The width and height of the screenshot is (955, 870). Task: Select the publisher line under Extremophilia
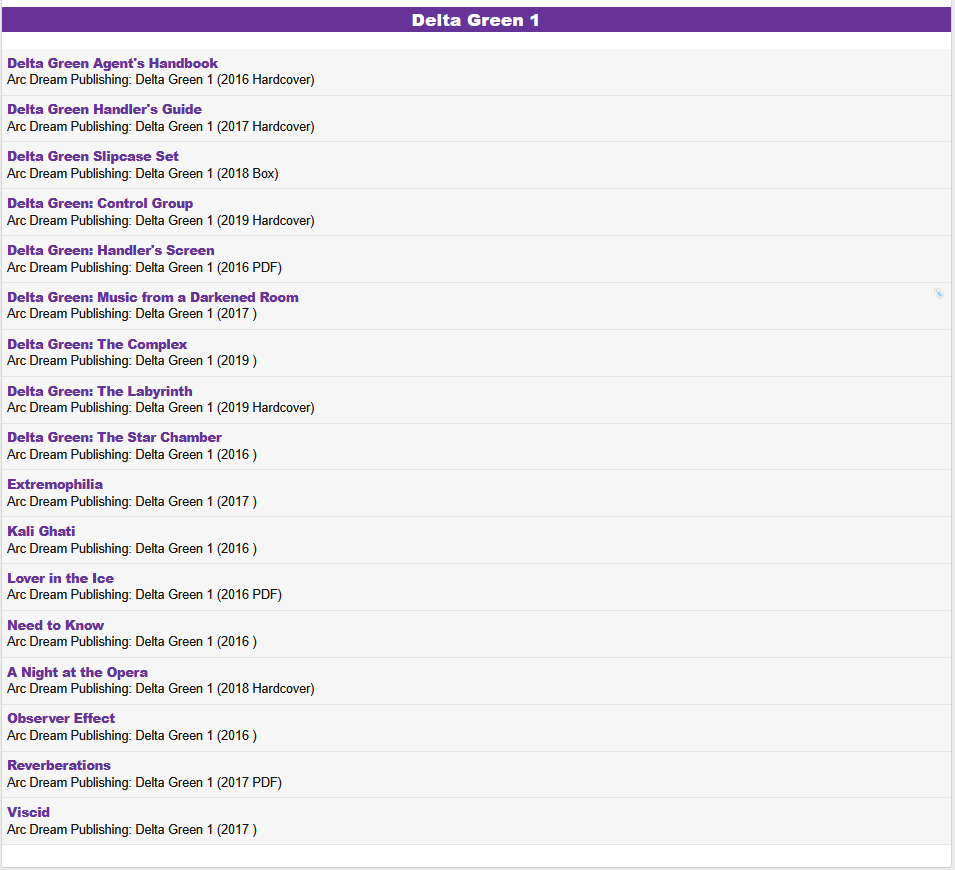click(x=132, y=501)
